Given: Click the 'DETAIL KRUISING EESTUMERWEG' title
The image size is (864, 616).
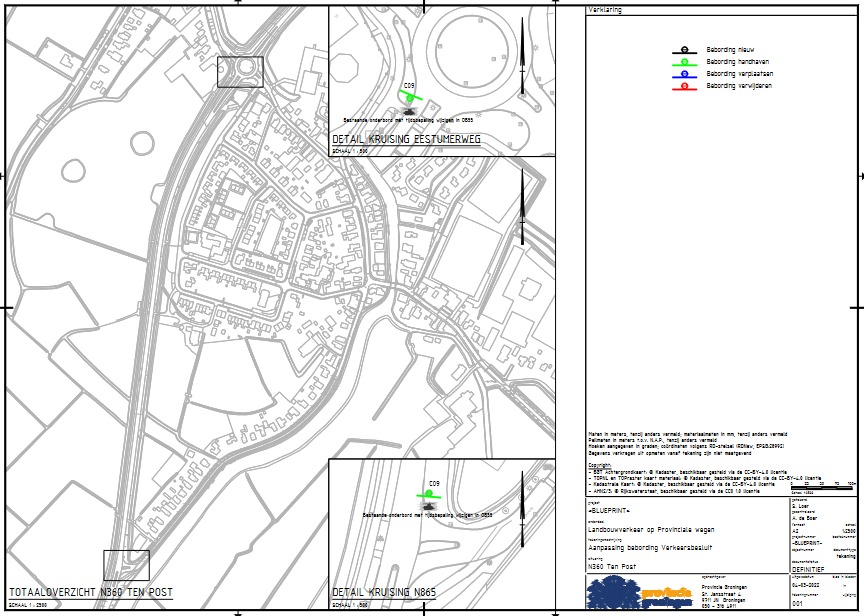Looking at the screenshot, I should tap(406, 141).
